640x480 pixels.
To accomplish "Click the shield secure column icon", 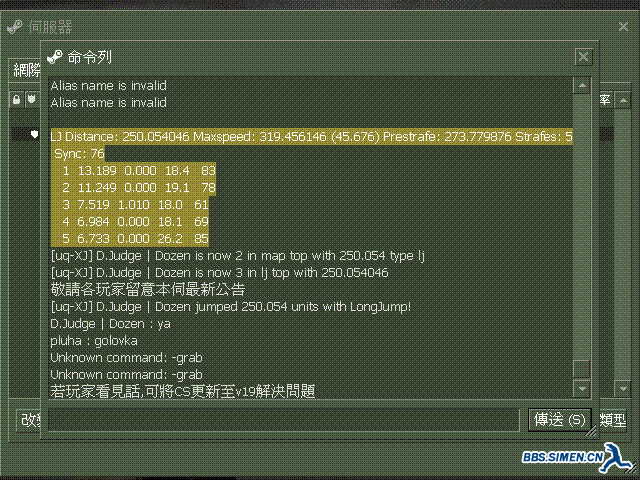I will click(32, 99).
